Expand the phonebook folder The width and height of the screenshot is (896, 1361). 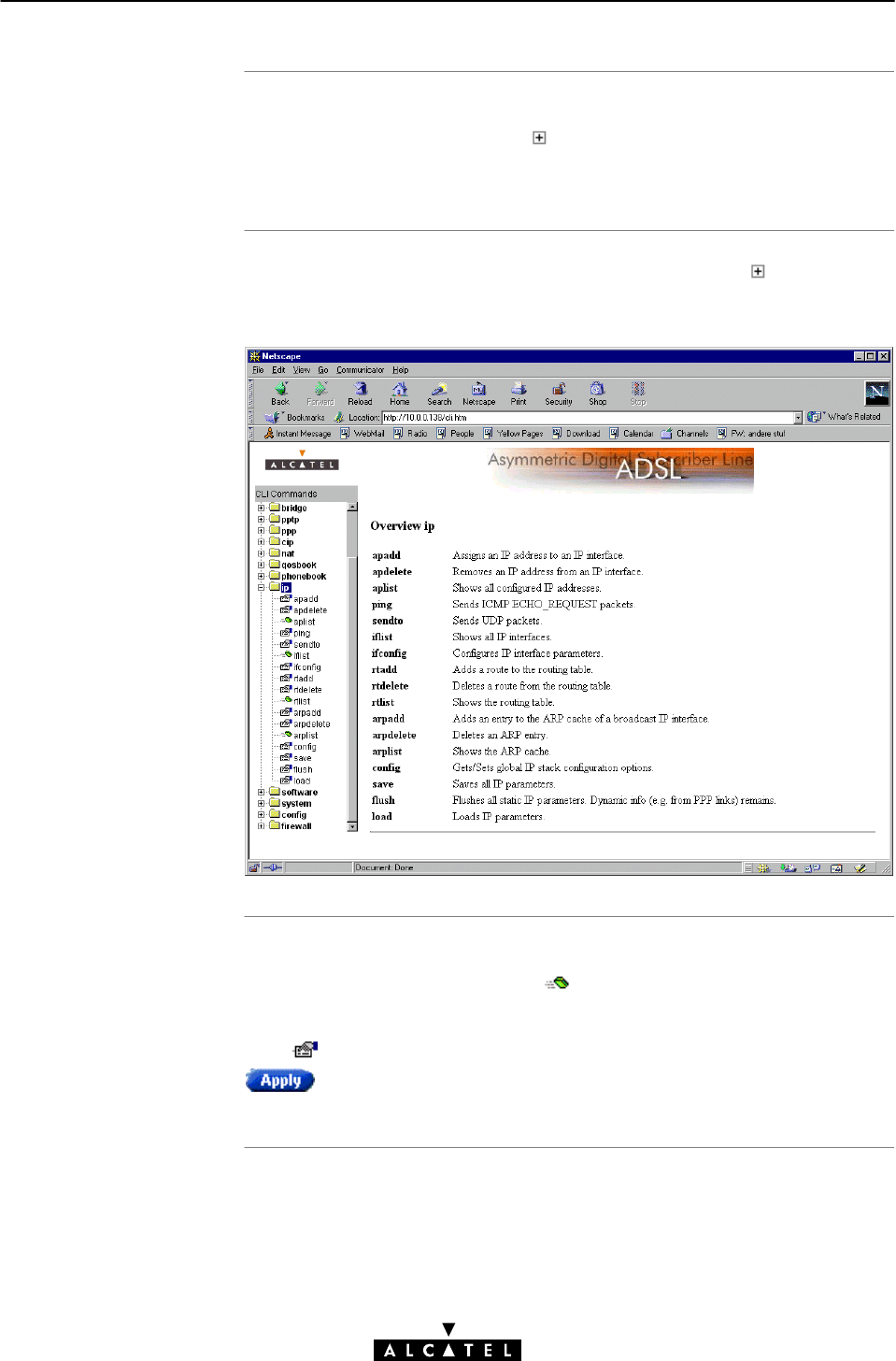(262, 577)
